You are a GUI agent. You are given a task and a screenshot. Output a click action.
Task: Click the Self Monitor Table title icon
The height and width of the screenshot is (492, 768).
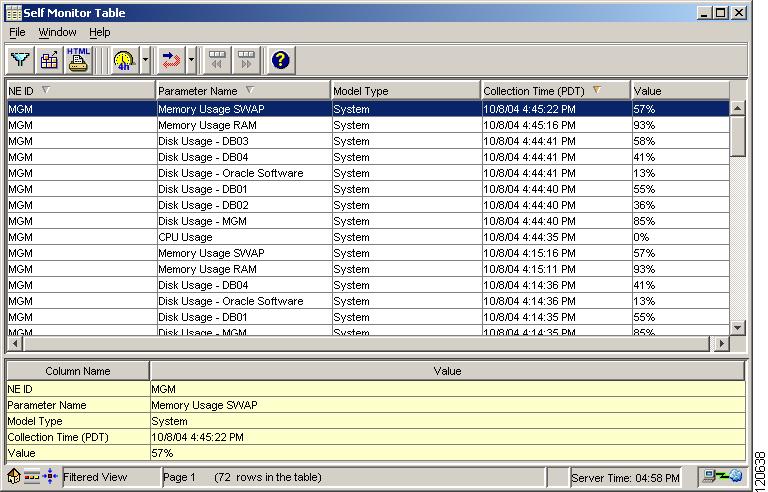(x=13, y=13)
